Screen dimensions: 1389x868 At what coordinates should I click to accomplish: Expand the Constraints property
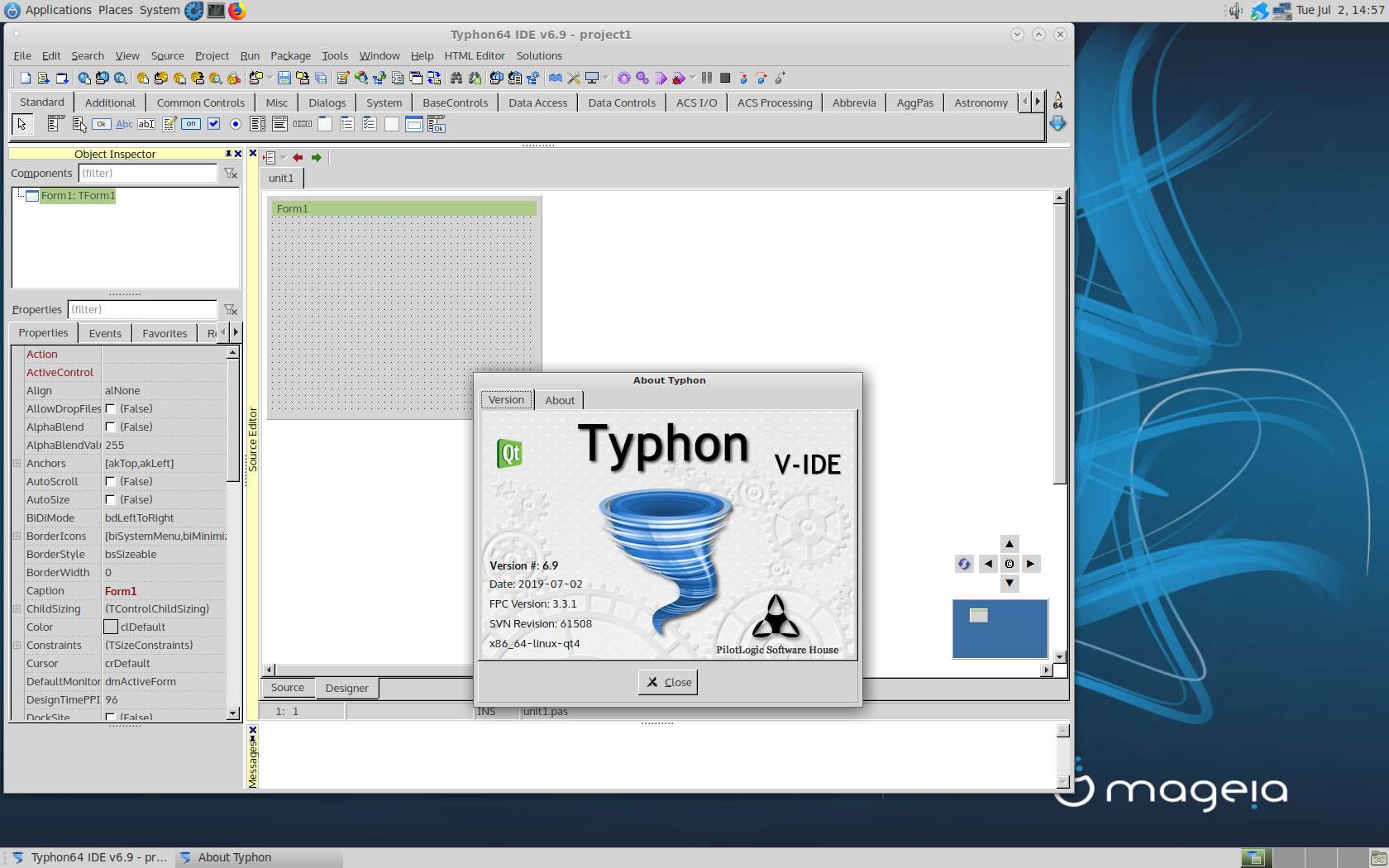(17, 645)
